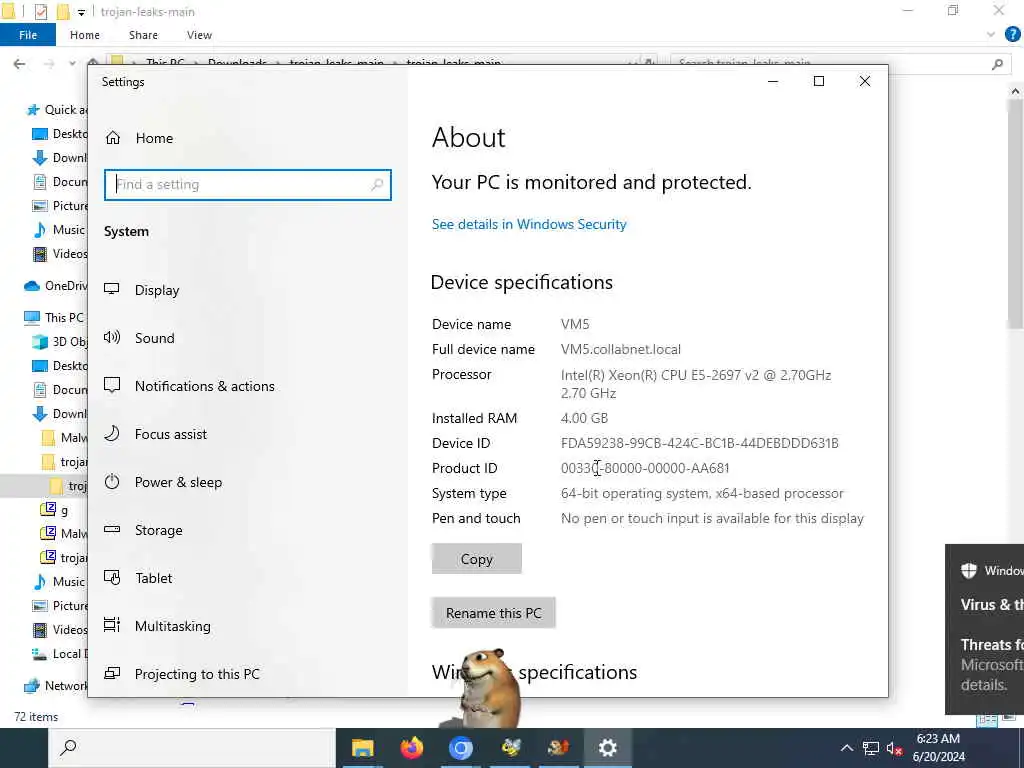Open Quick Access Toolbar customize dropdown arrow
The width and height of the screenshot is (1024, 768).
(81, 12)
